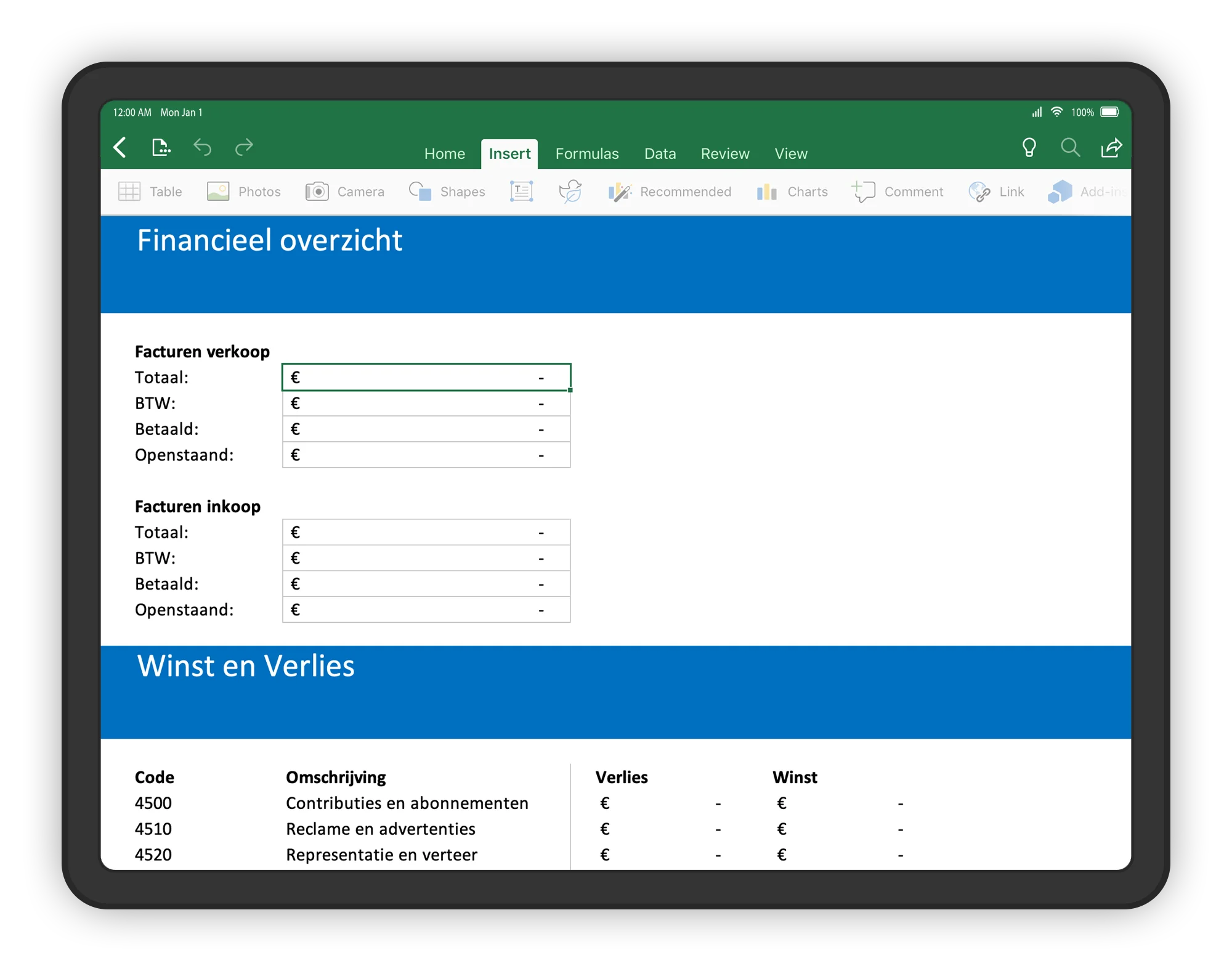Select 'Reclame en advertenties' cell
The width and height of the screenshot is (1232, 971).
pos(381,829)
